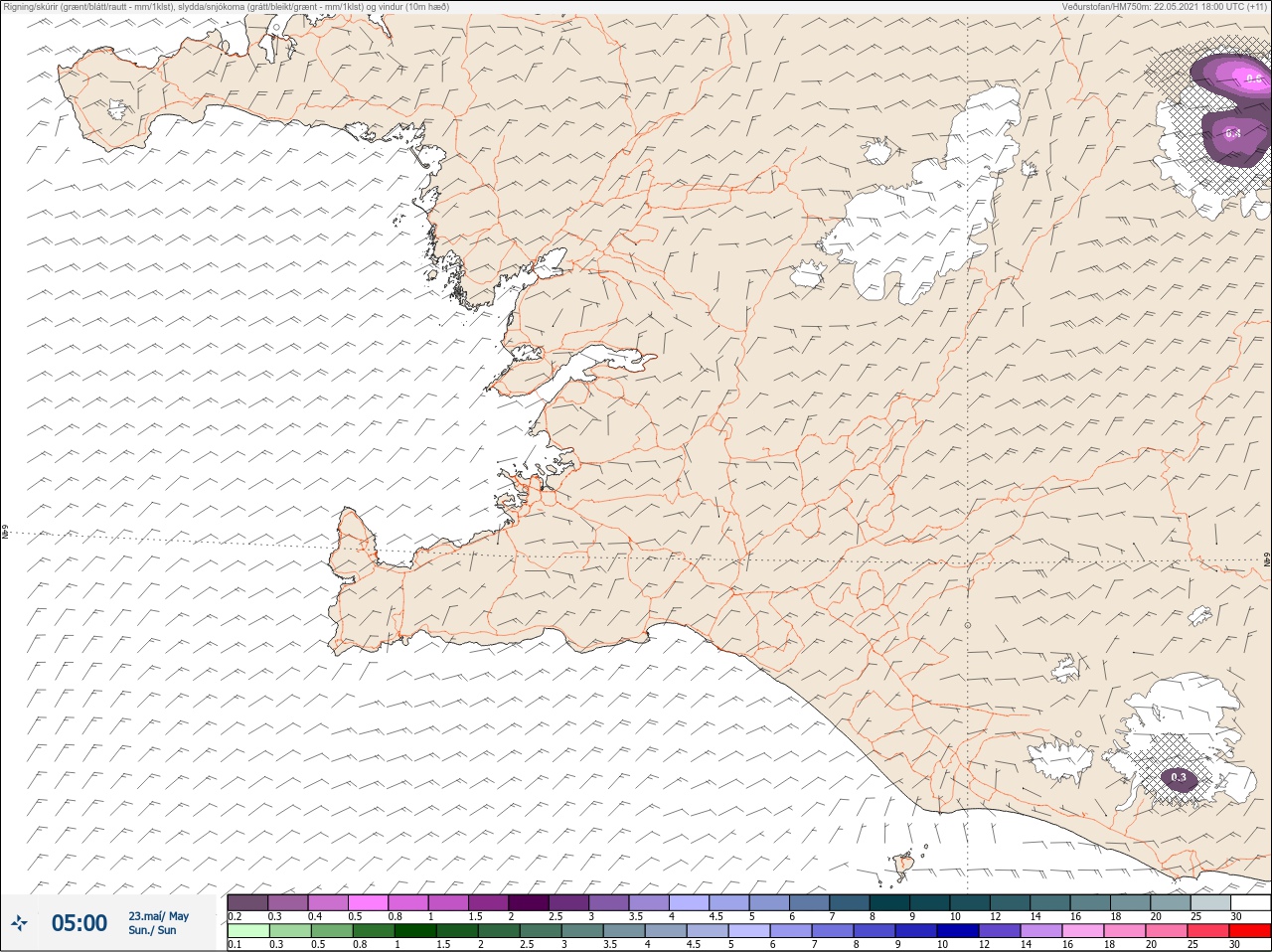Pick top-row white swatch between 25 and 30
Screen dimensions: 1272x952
click(x=1251, y=902)
